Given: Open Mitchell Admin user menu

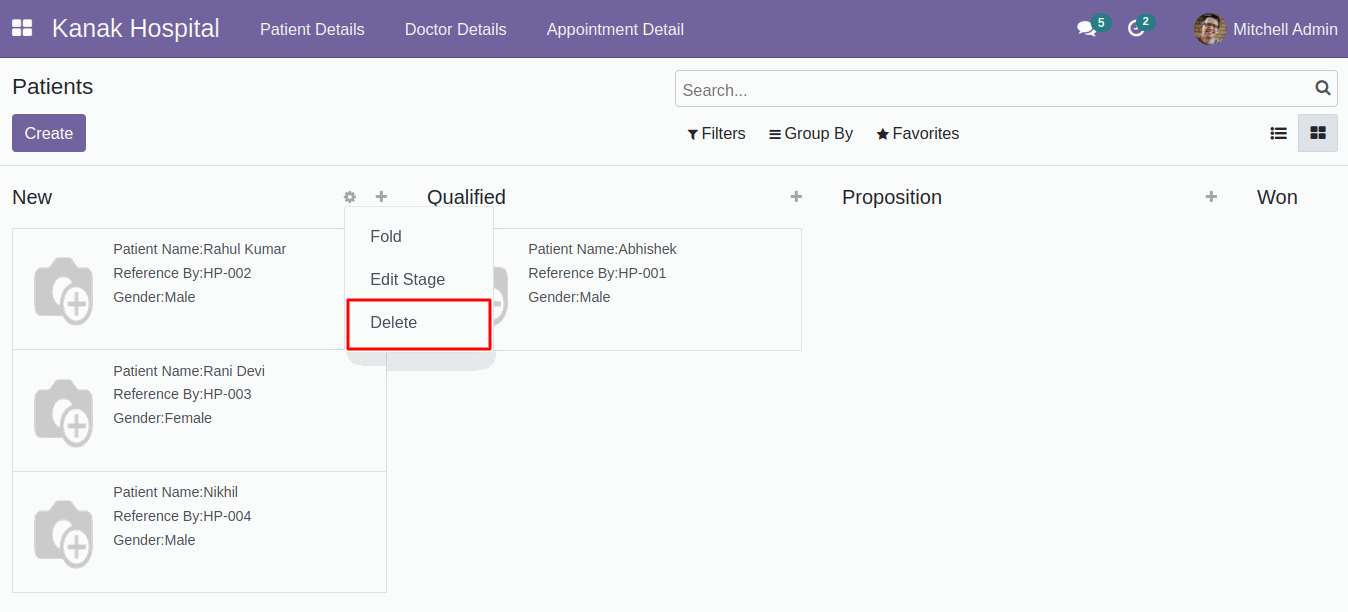Looking at the screenshot, I should (x=1265, y=29).
